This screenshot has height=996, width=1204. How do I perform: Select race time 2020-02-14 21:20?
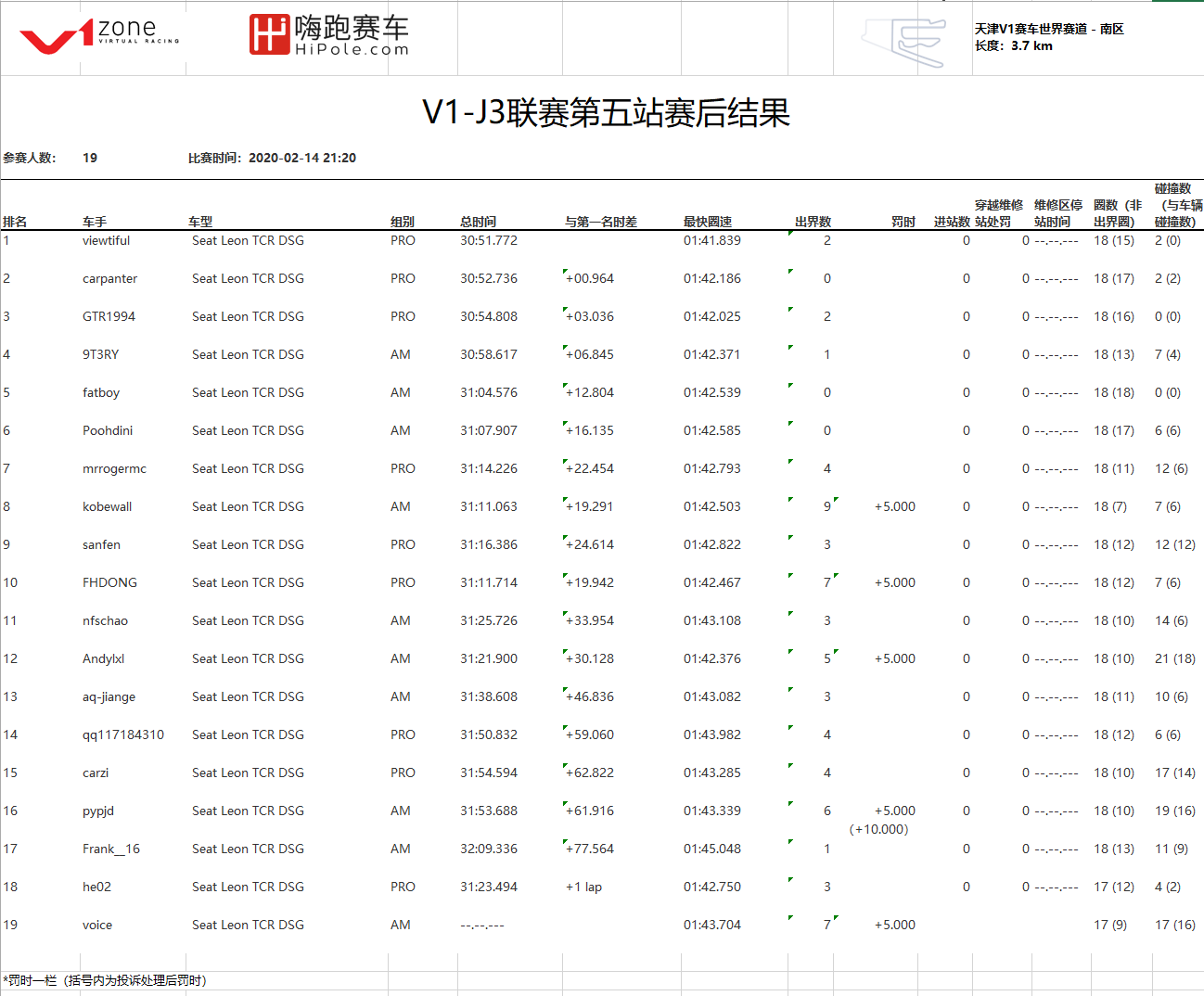pyautogui.click(x=302, y=158)
